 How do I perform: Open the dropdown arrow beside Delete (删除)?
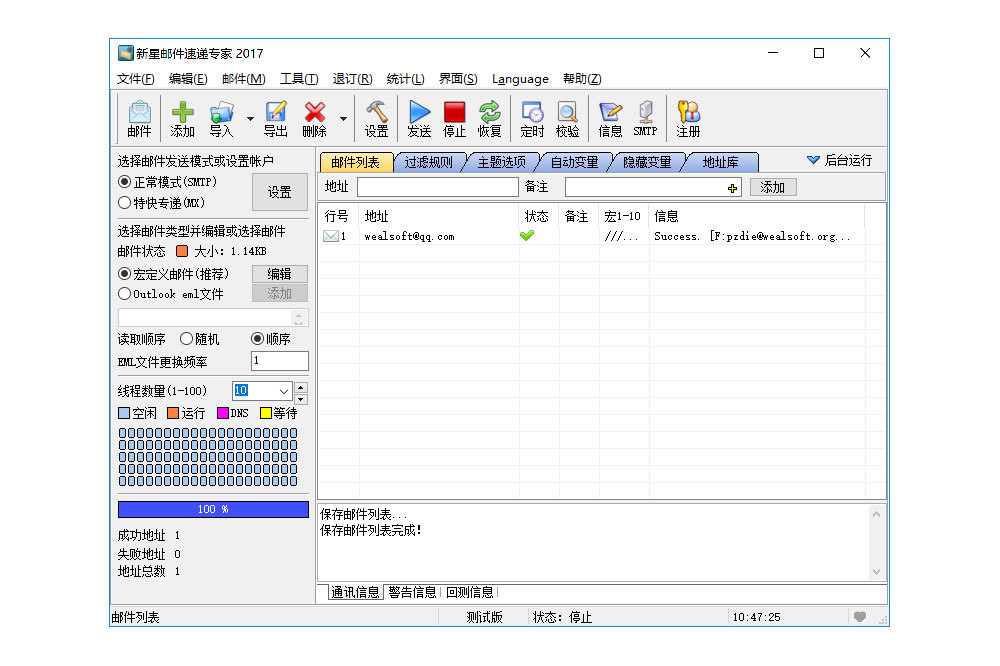pos(343,119)
